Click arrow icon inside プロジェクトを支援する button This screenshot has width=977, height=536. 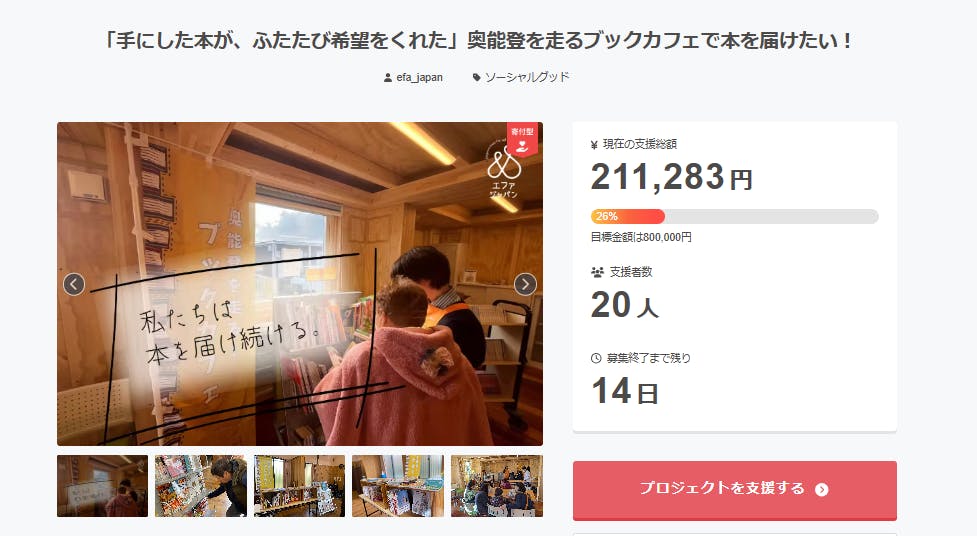click(822, 489)
